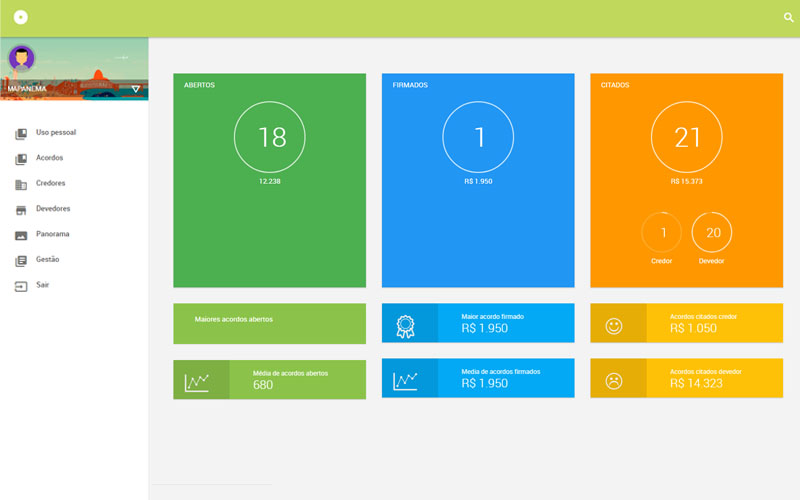Image resolution: width=800 pixels, height=500 pixels.
Task: Click the user avatar picture
Action: pos(21,58)
